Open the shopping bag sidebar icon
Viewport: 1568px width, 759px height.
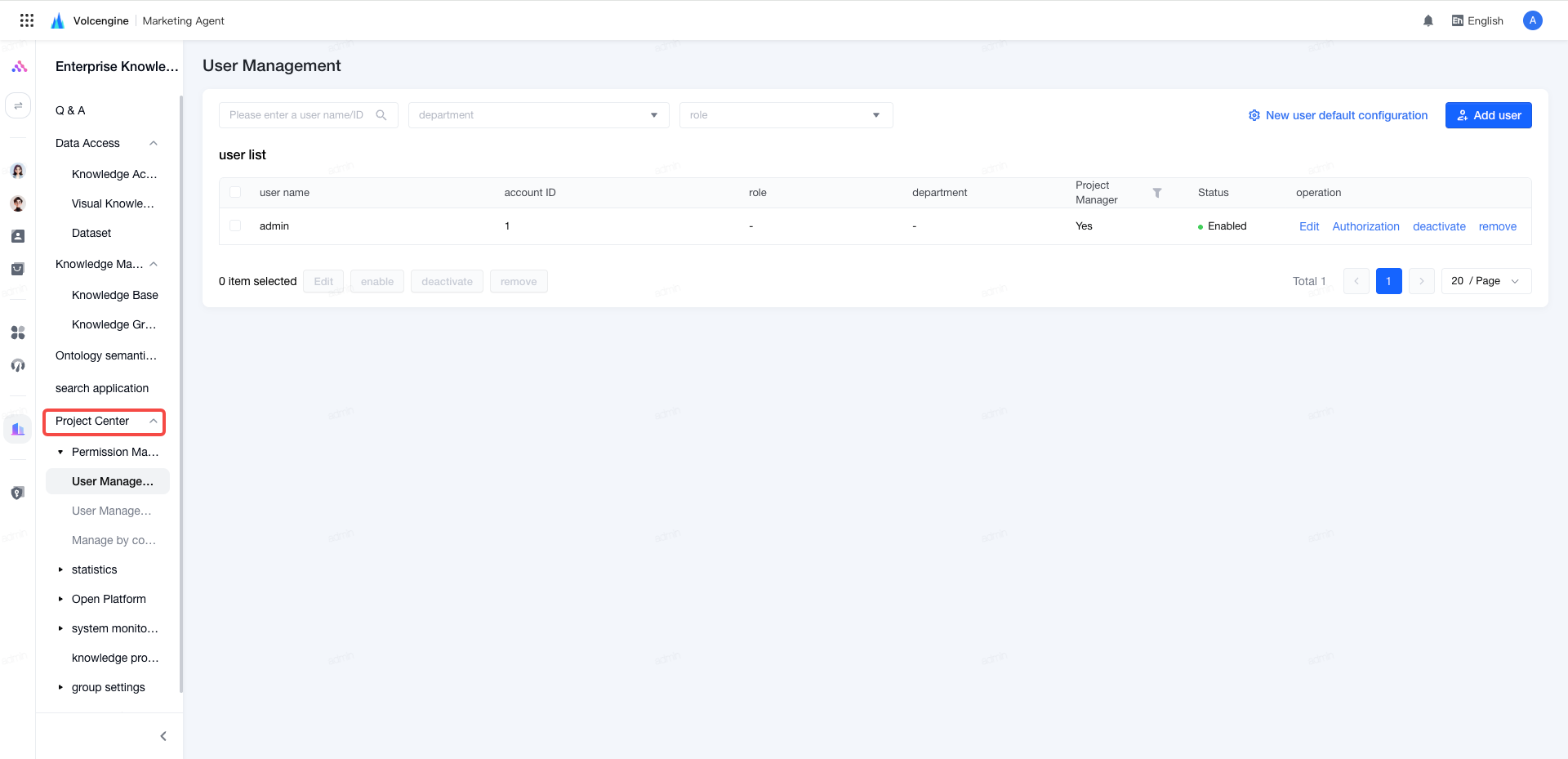18,269
